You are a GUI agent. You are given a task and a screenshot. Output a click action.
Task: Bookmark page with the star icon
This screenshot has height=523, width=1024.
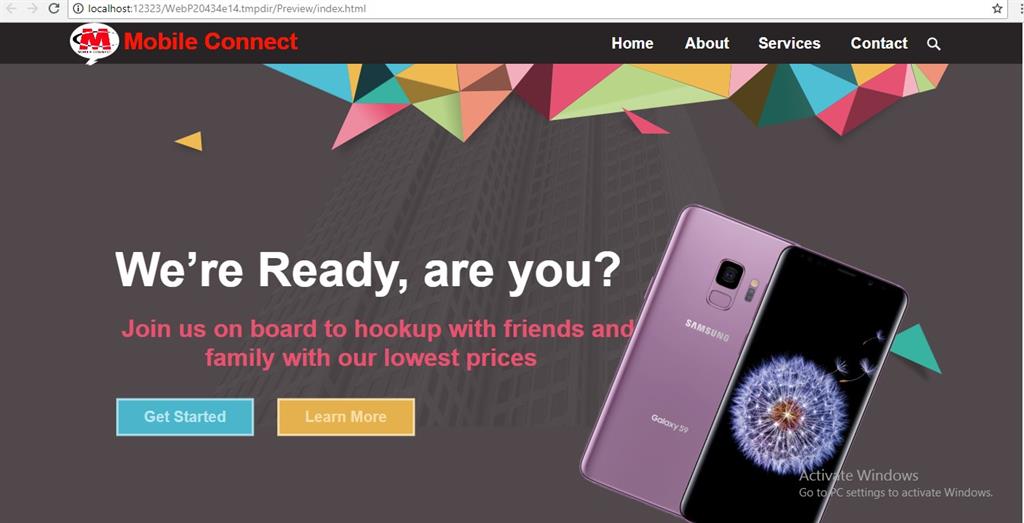pyautogui.click(x=997, y=8)
